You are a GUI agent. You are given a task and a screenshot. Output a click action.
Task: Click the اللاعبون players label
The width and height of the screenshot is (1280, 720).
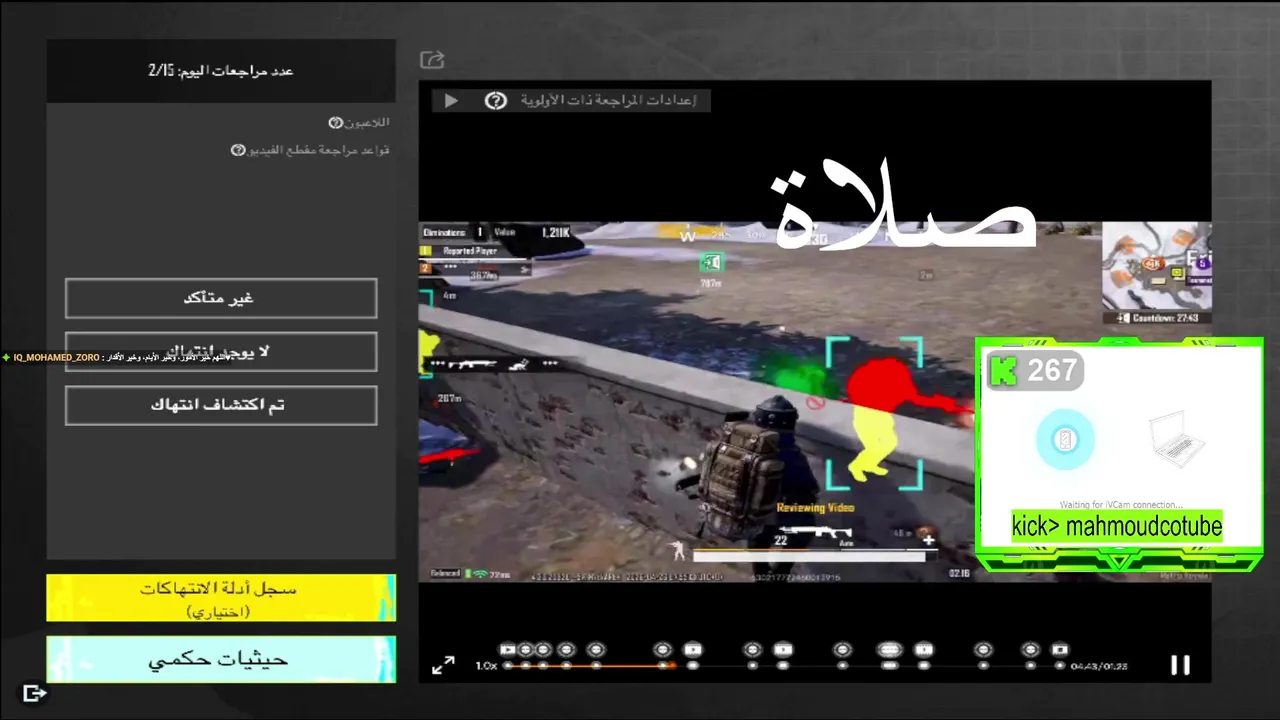(x=367, y=122)
